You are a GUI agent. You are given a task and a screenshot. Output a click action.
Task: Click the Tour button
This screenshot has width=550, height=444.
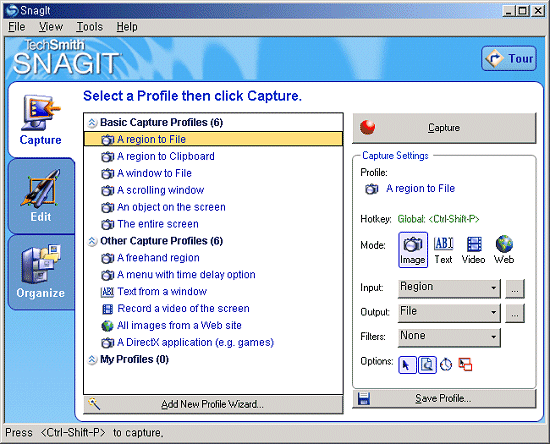(x=509, y=58)
